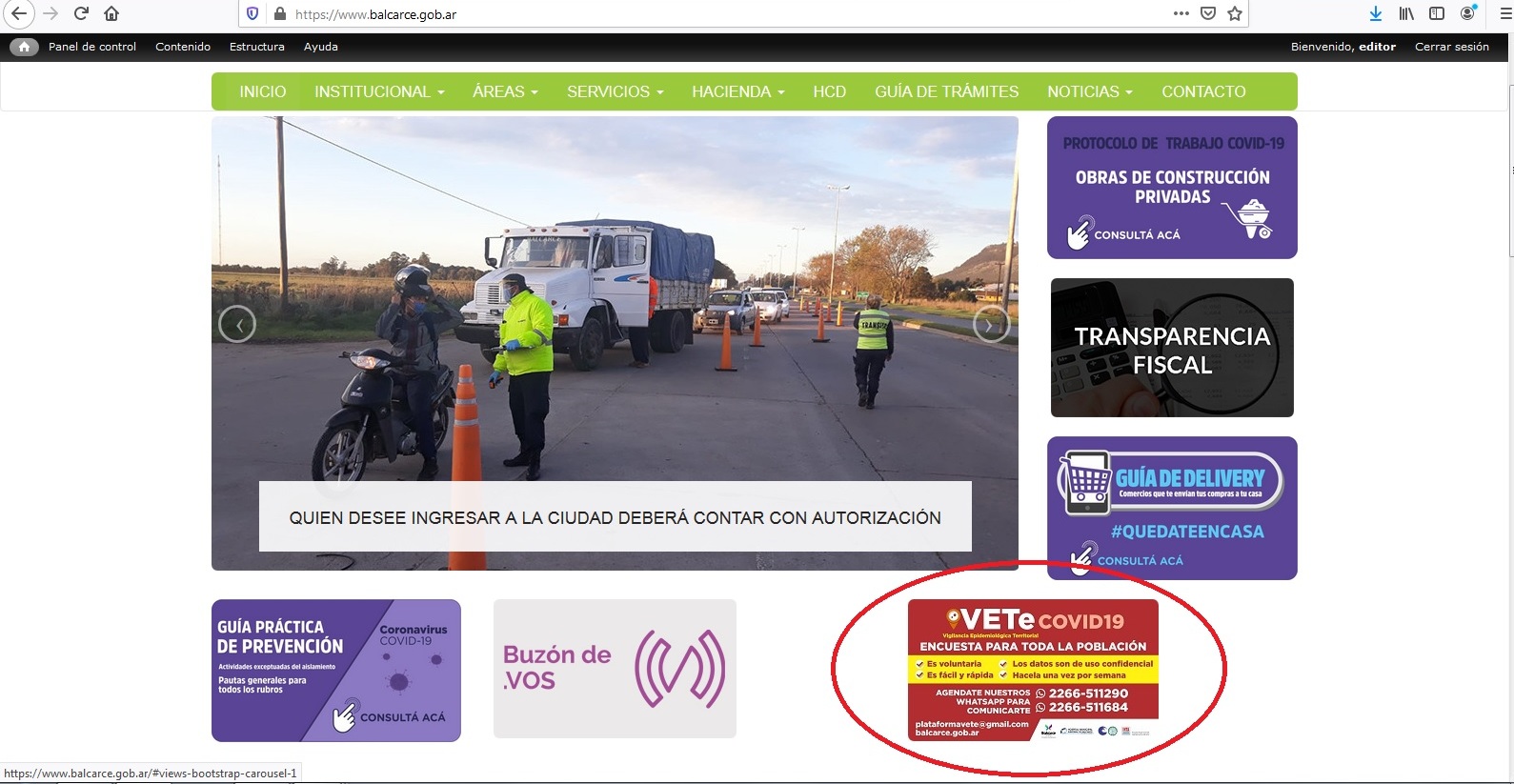1514x784 pixels.
Task: Bookmark this page with the star icon
Action: pyautogui.click(x=1235, y=13)
